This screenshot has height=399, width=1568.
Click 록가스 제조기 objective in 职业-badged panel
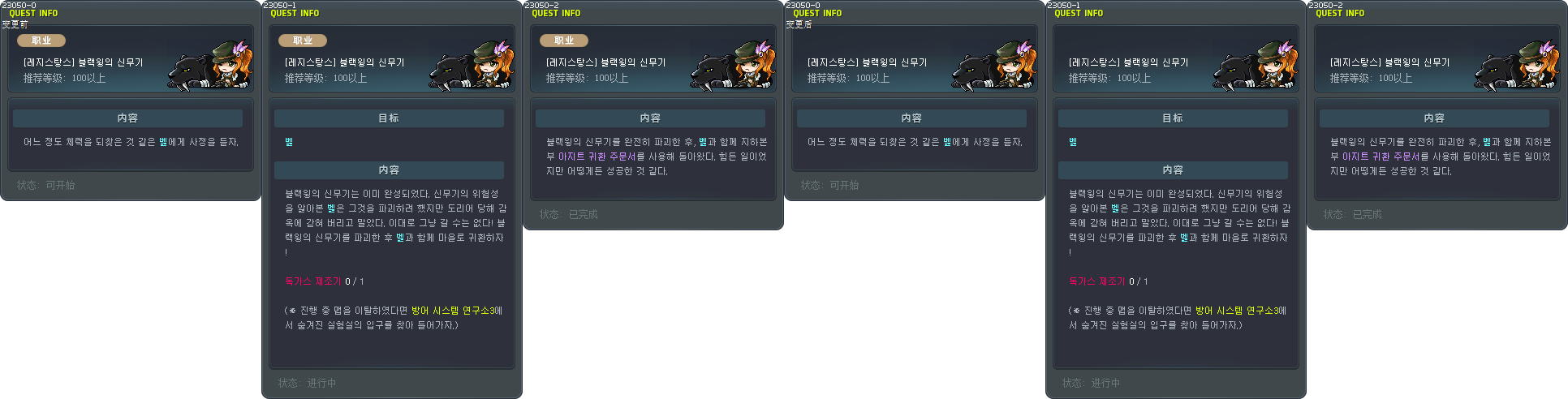(x=312, y=281)
